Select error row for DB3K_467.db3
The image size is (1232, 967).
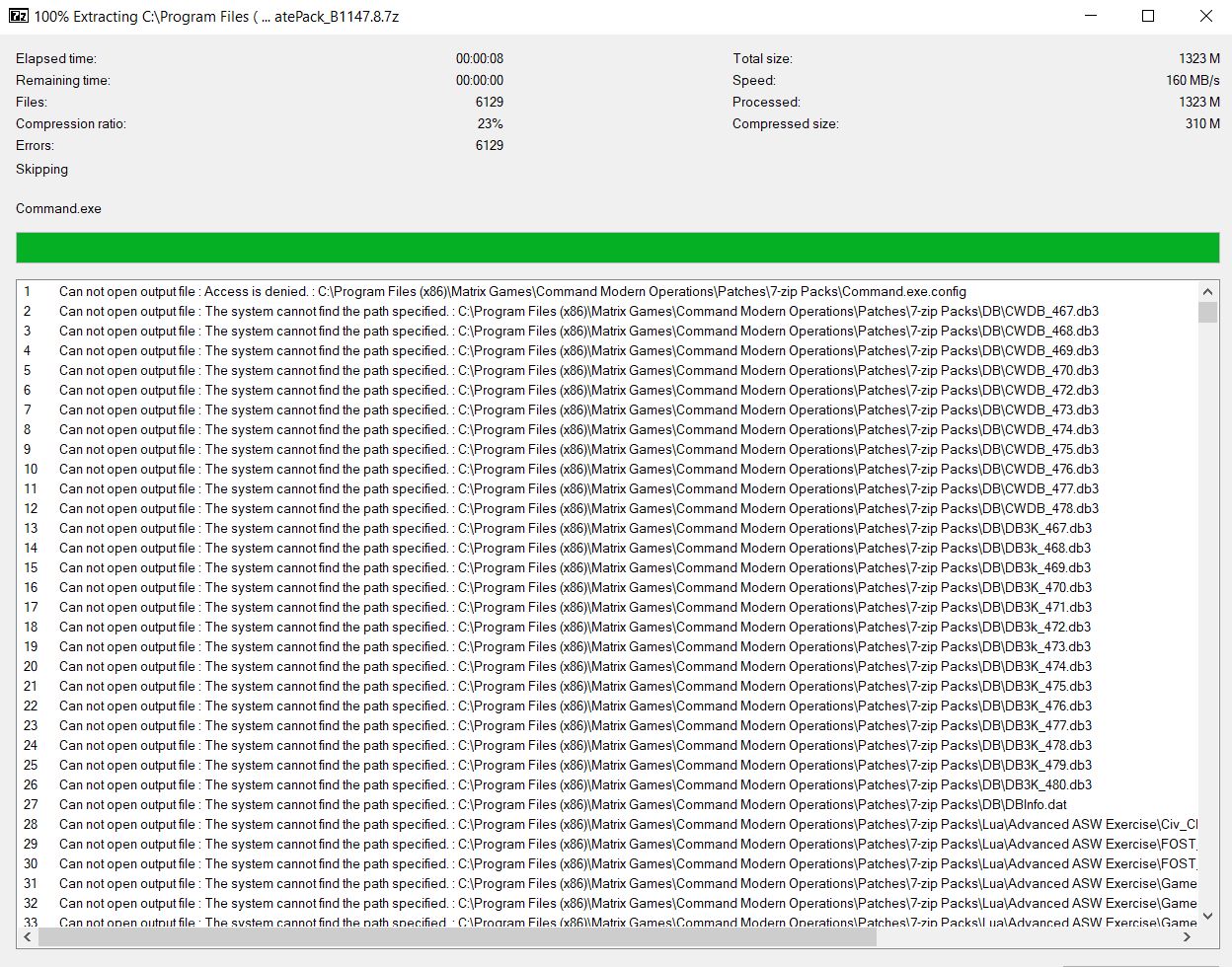pos(607,528)
